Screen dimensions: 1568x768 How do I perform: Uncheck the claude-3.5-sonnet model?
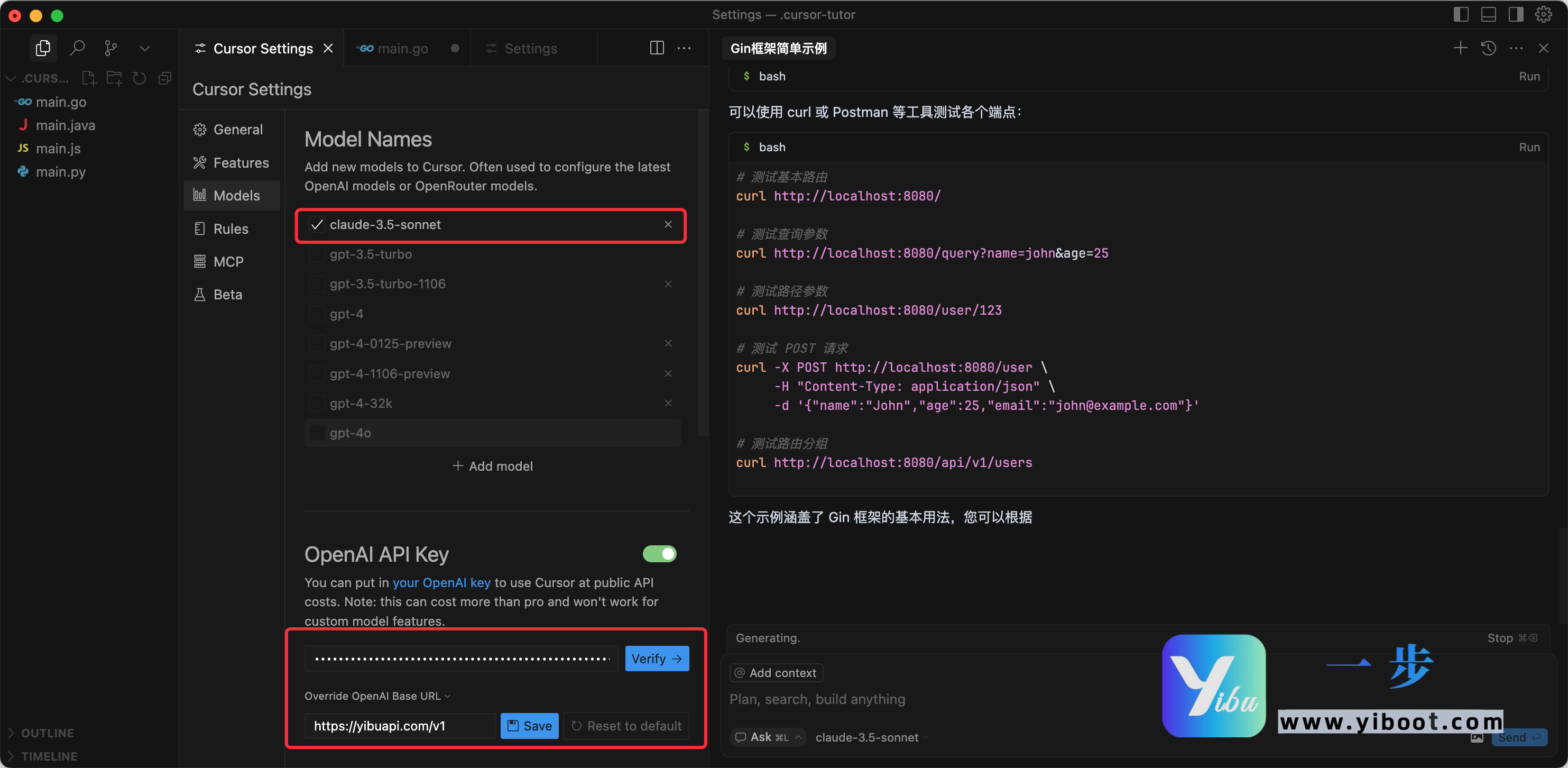tap(317, 225)
